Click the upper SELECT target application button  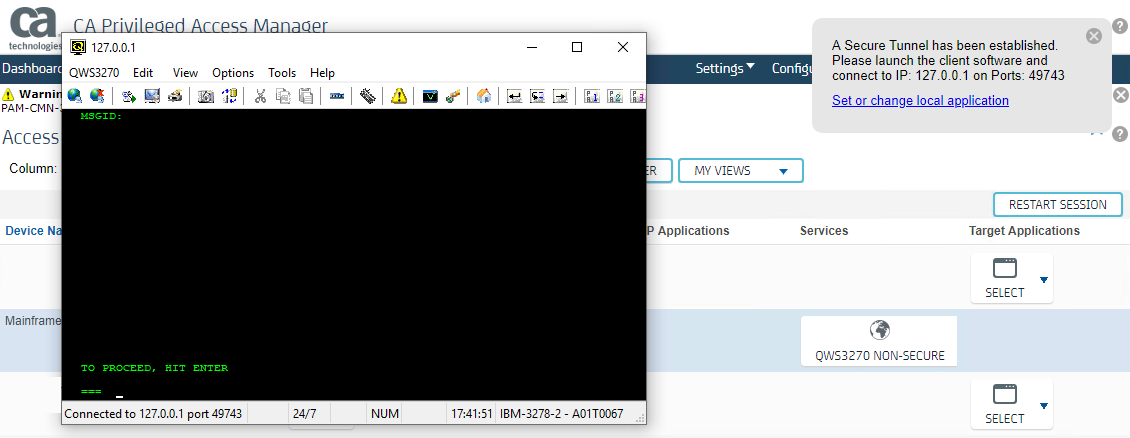coord(1005,278)
